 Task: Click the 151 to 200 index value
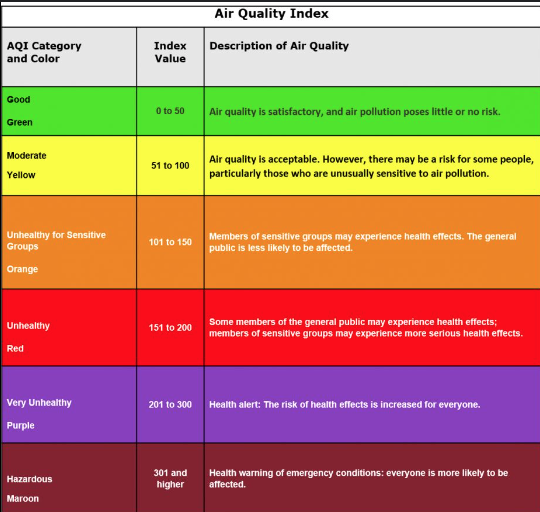[170, 327]
